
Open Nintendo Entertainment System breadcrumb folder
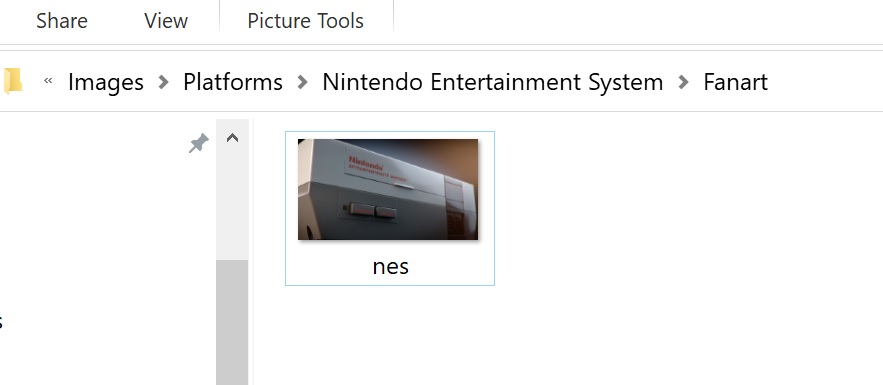point(493,82)
